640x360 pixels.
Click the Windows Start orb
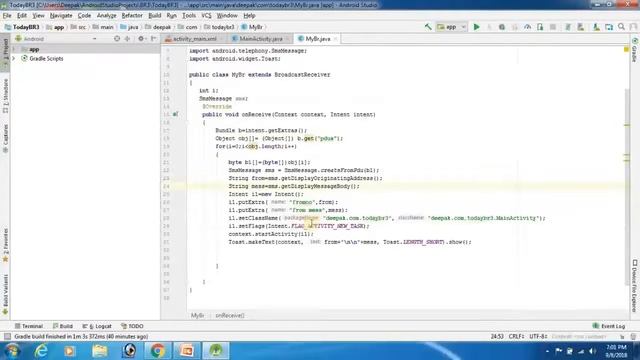[12, 351]
